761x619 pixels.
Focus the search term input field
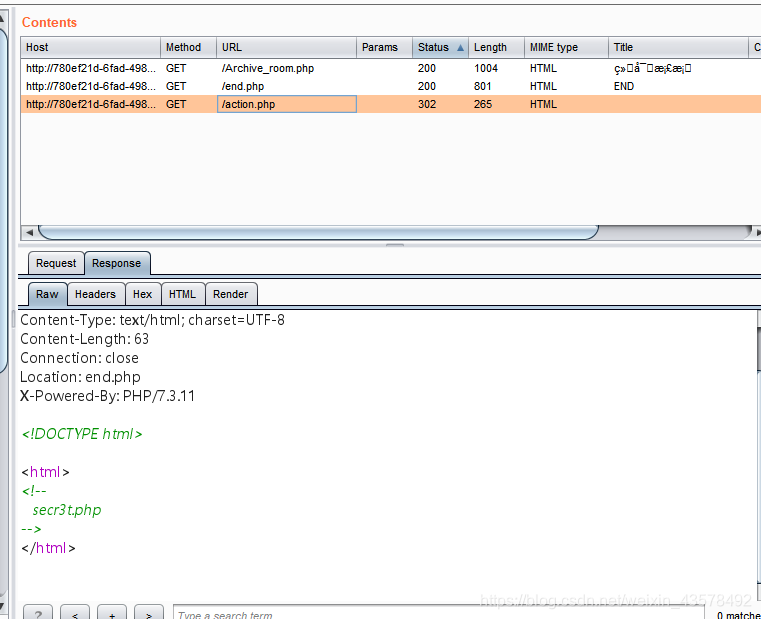point(439,613)
